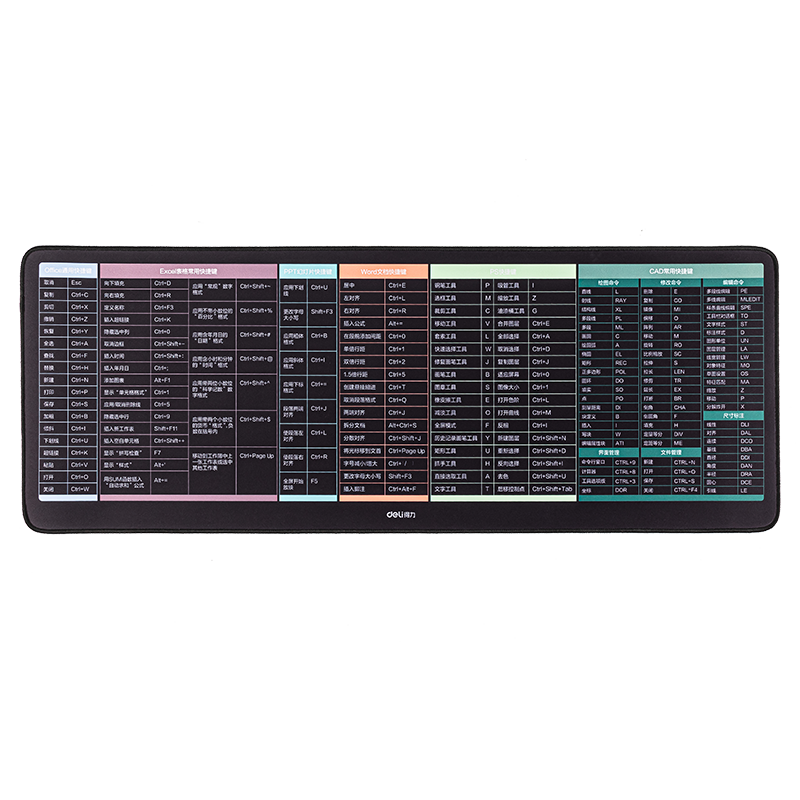Click the deli logo on the mat

coord(401,515)
